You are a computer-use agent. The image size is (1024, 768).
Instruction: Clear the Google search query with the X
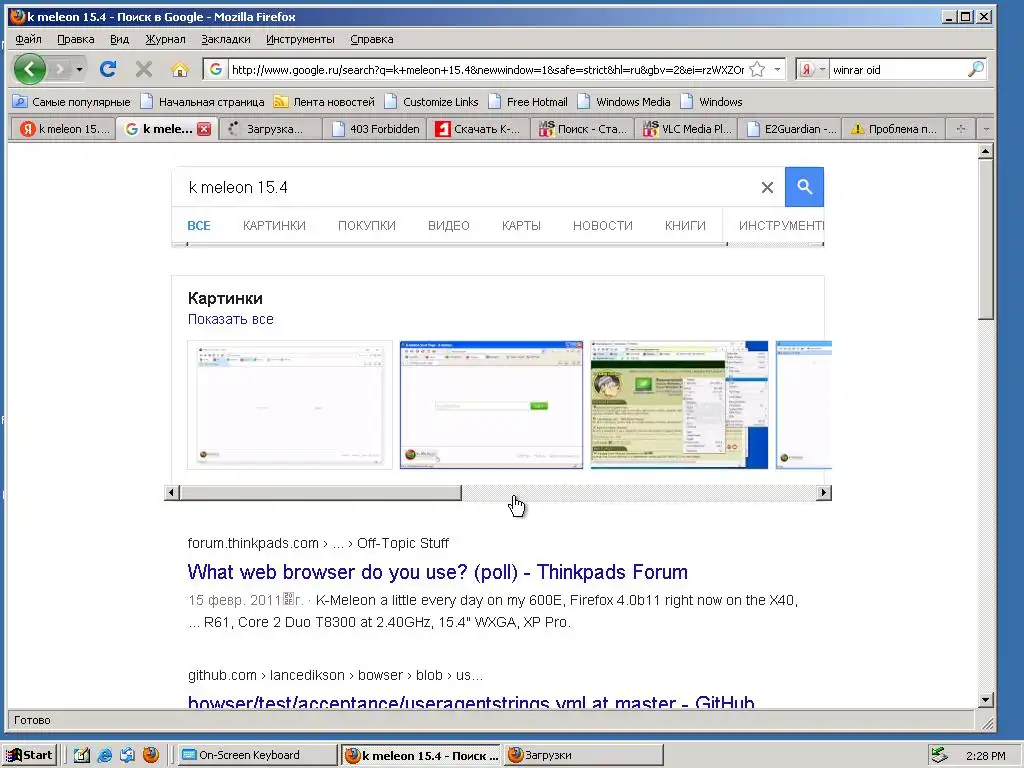pos(767,187)
